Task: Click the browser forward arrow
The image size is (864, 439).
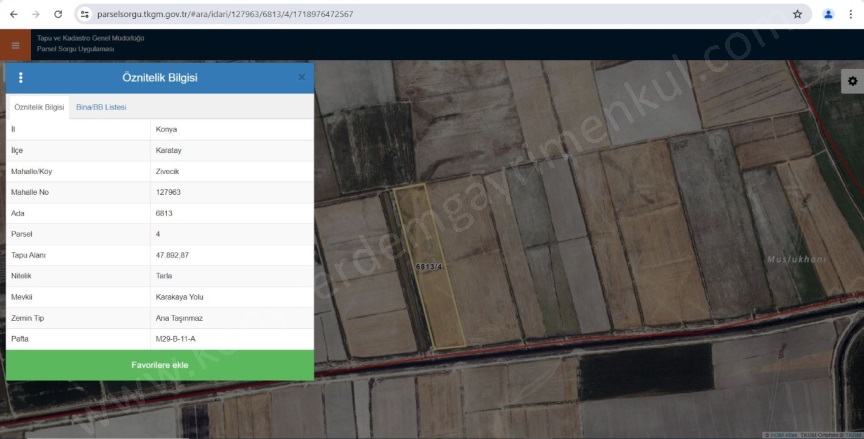Action: point(36,15)
